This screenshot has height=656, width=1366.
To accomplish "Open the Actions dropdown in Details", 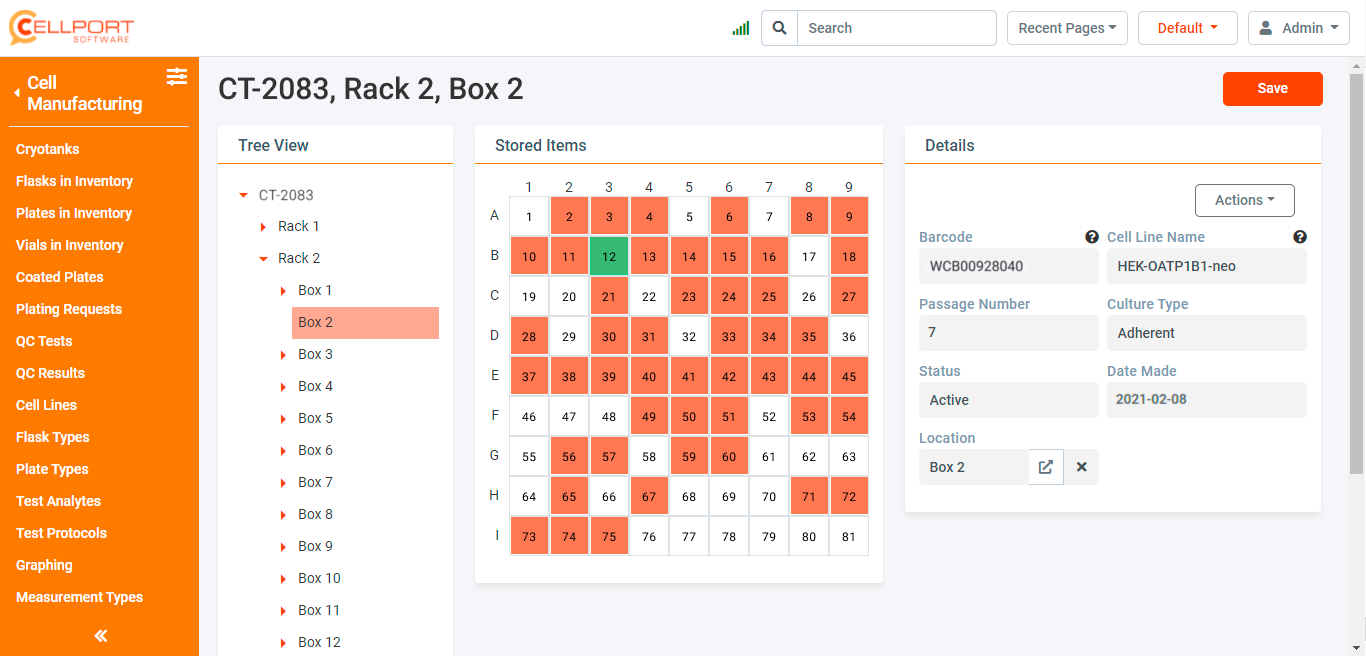I will tap(1244, 200).
